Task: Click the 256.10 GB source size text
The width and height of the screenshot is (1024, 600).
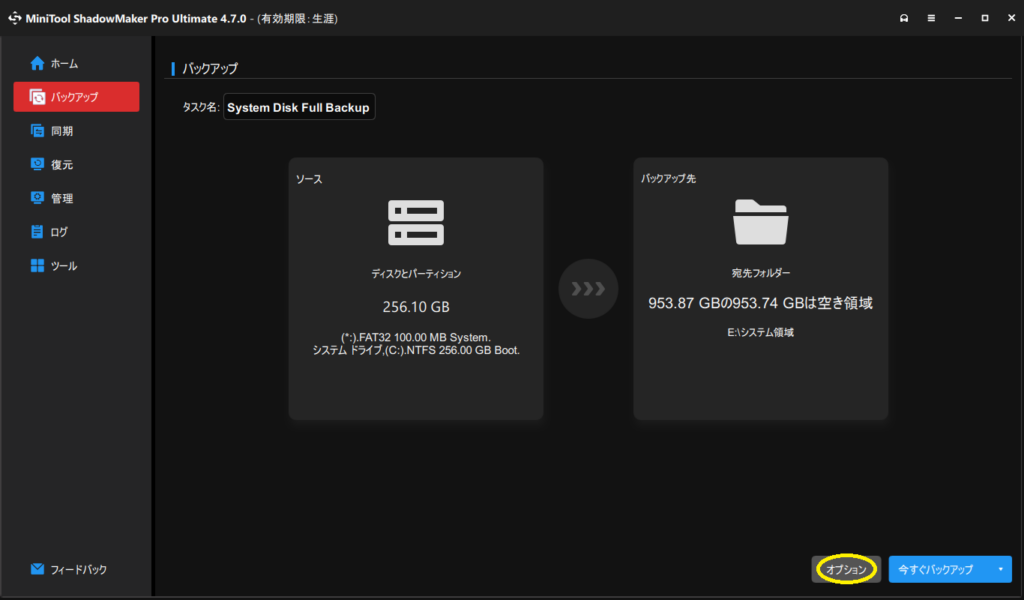Action: [416, 307]
